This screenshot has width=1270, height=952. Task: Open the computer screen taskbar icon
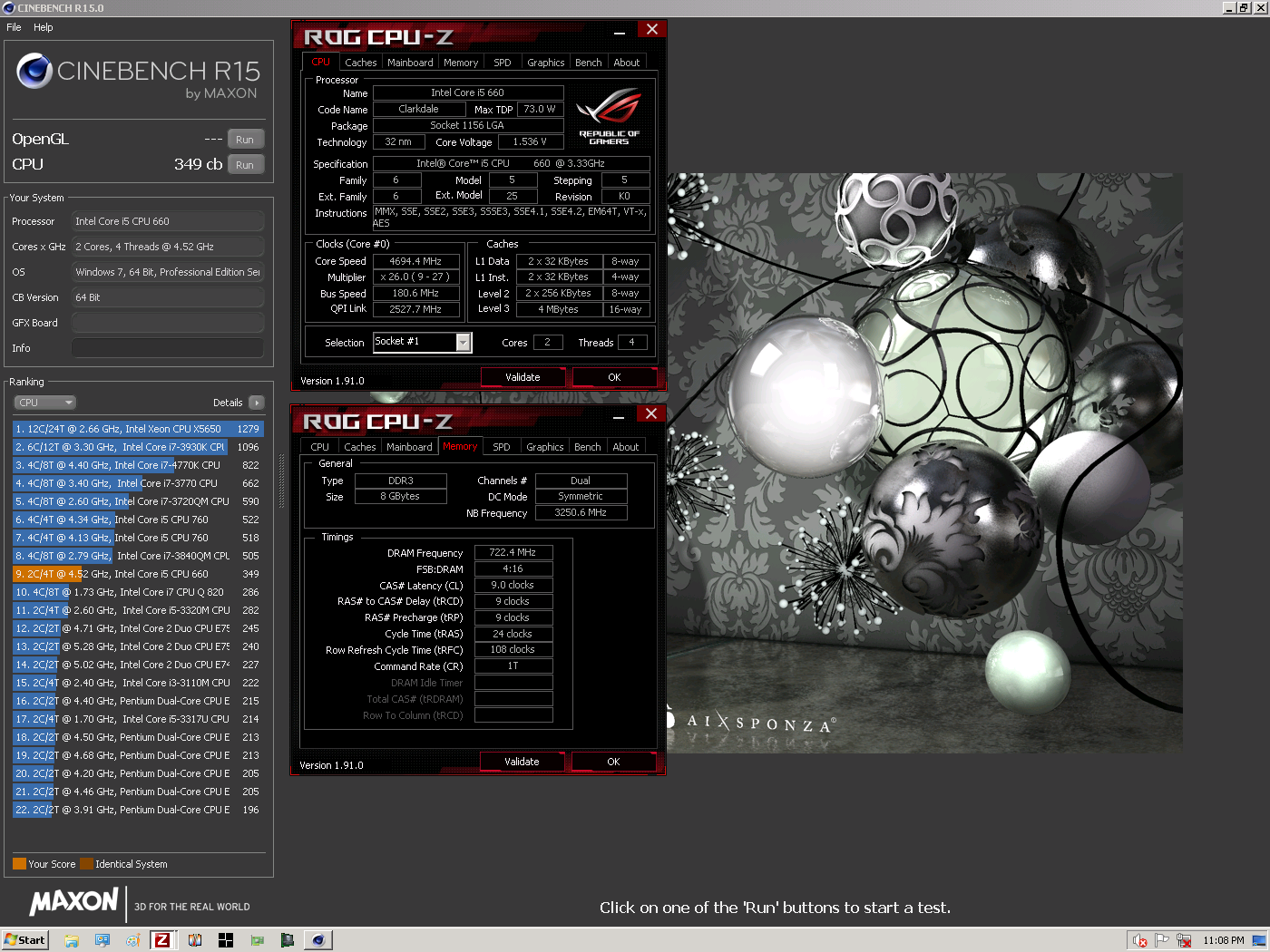pos(103,940)
